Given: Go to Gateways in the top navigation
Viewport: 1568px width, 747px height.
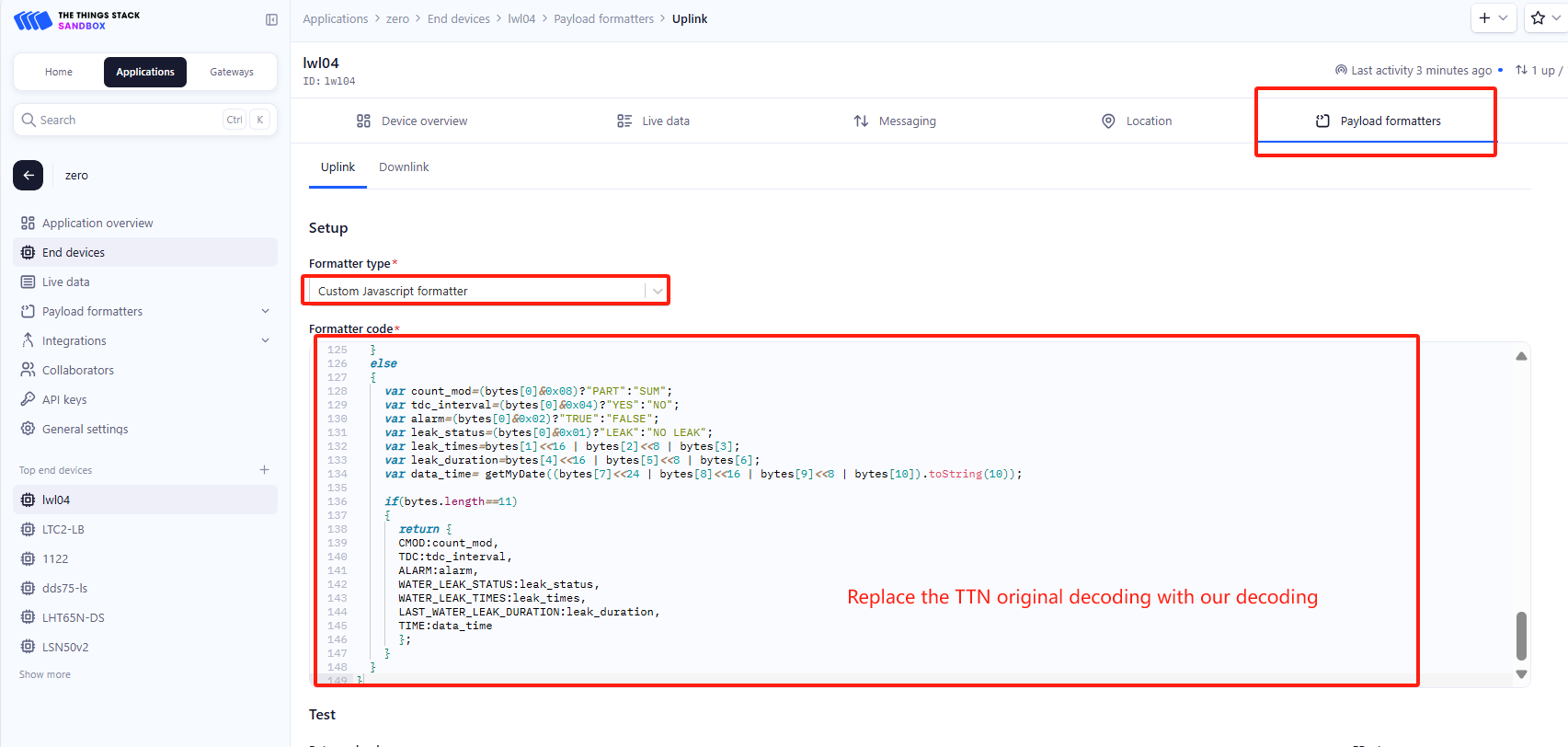Looking at the screenshot, I should point(232,72).
